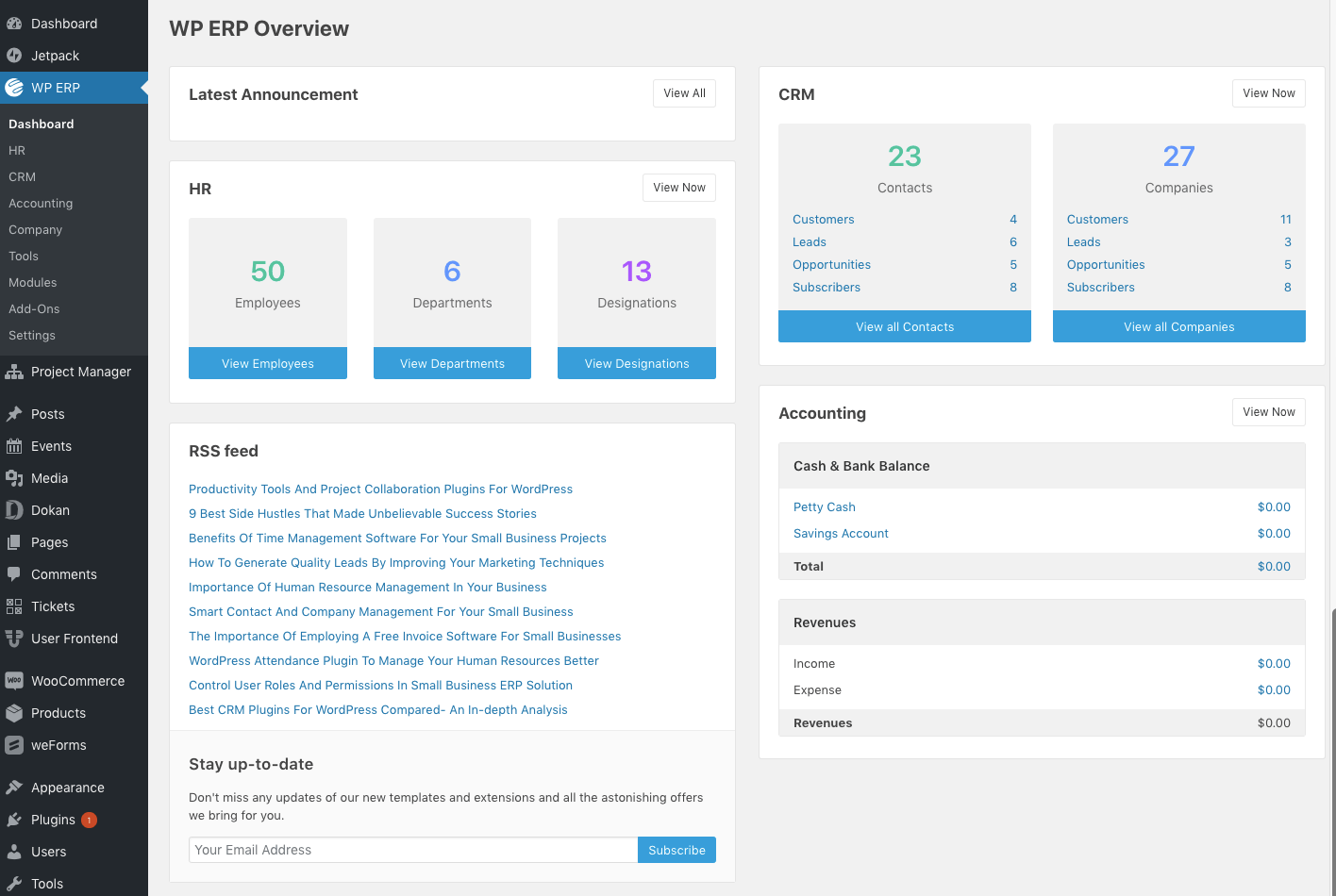Click the Subscribe button
This screenshot has width=1336, height=896.
pos(676,850)
